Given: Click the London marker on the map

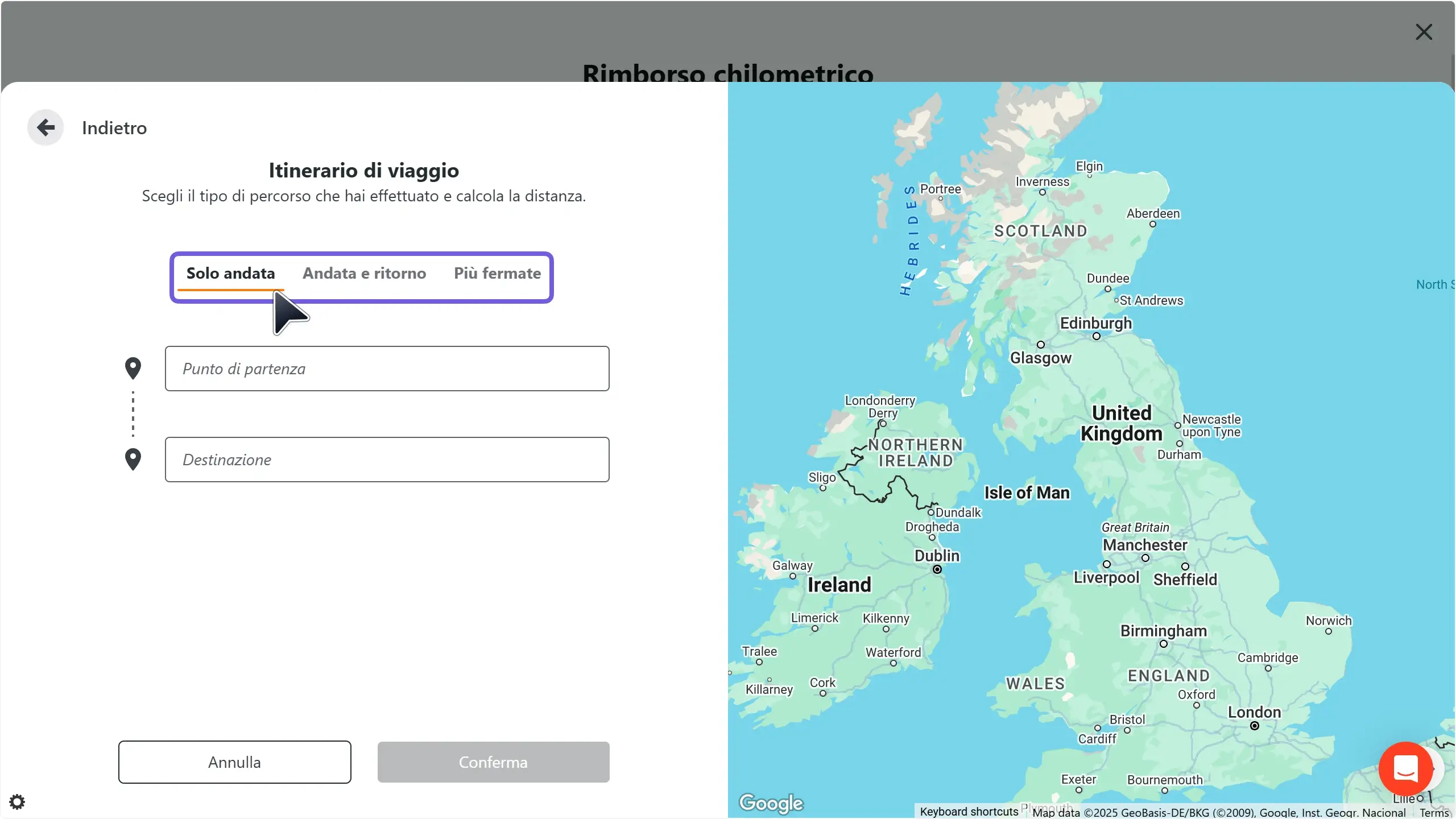Looking at the screenshot, I should click(x=1254, y=726).
